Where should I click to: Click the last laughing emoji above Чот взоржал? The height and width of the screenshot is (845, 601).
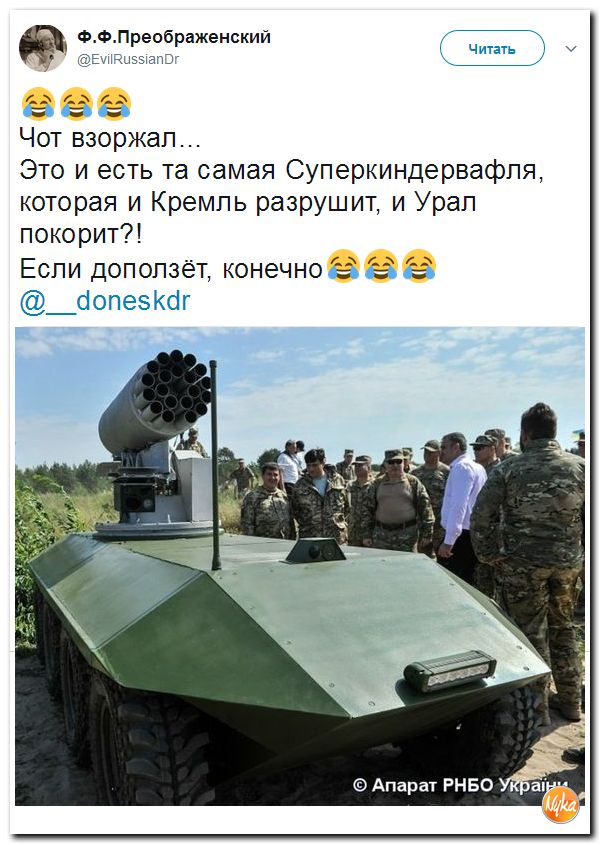pyautogui.click(x=114, y=103)
